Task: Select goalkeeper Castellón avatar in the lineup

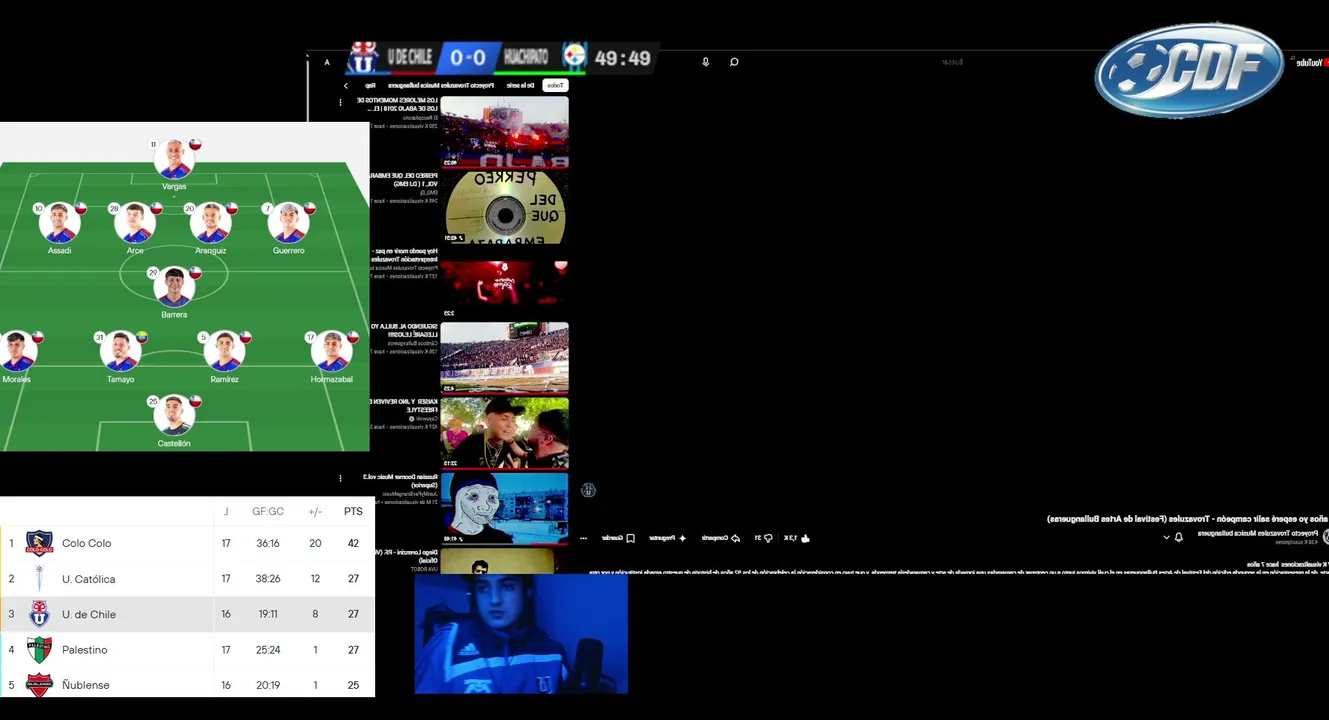Action: pos(174,415)
